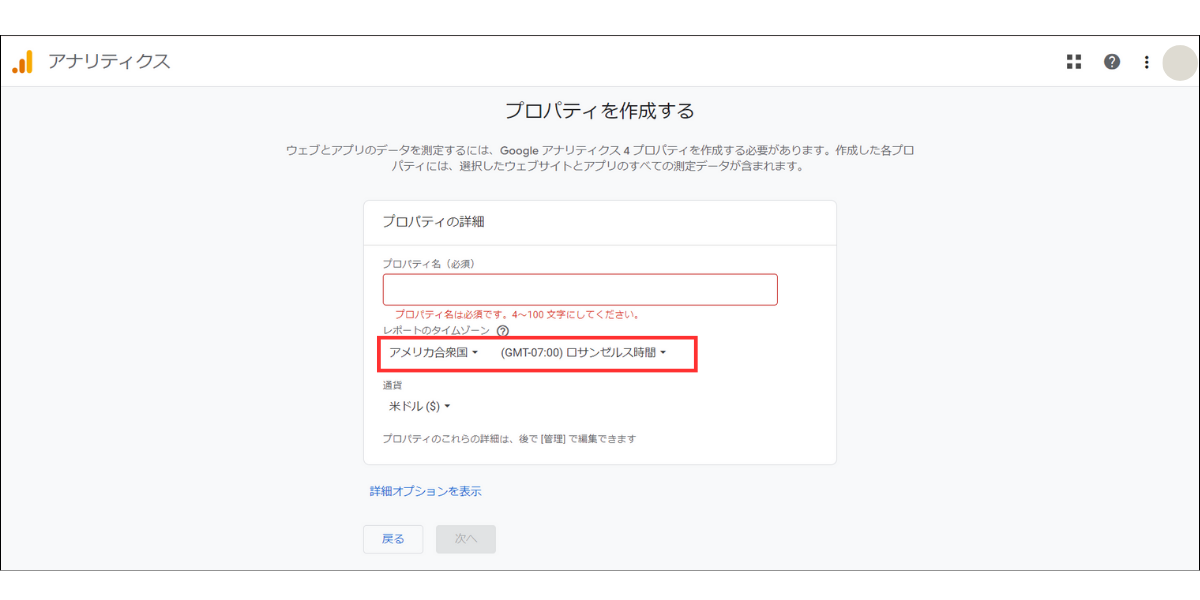Open the アメリカ合衆国 country dropdown
This screenshot has width=1200, height=600.
pyautogui.click(x=434, y=352)
